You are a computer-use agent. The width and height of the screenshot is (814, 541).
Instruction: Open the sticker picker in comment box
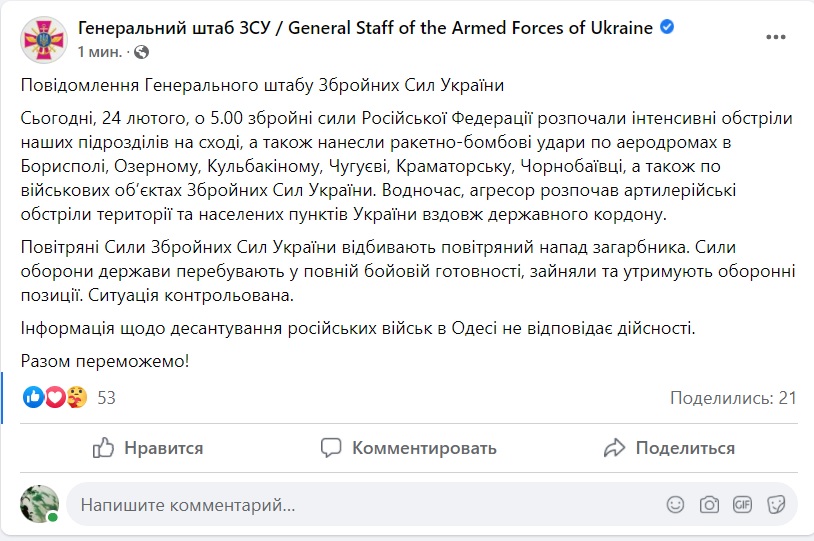(775, 505)
